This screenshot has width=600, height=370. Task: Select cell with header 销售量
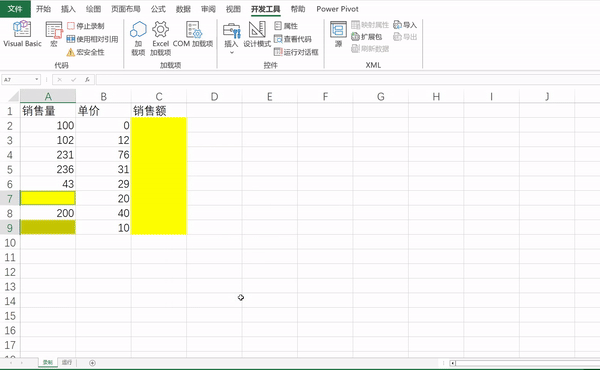pos(48,111)
